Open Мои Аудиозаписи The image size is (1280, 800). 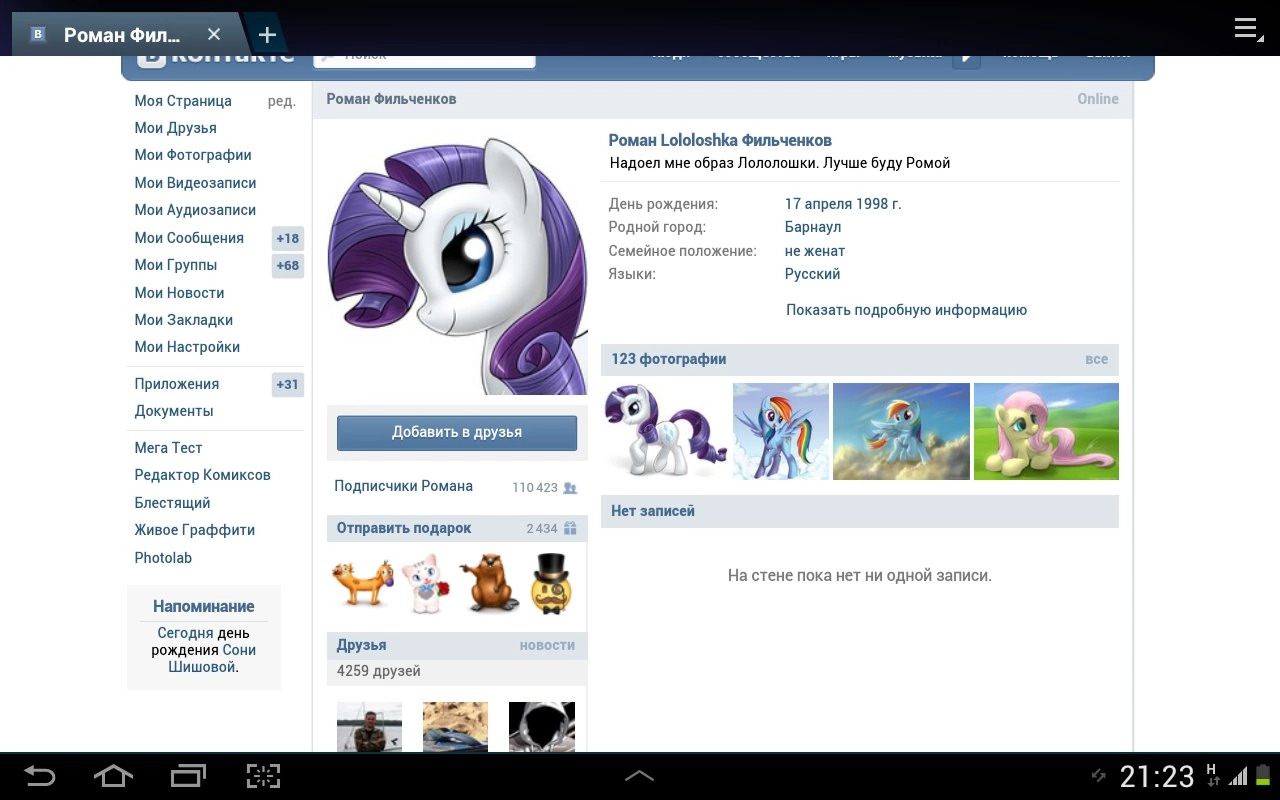(196, 210)
